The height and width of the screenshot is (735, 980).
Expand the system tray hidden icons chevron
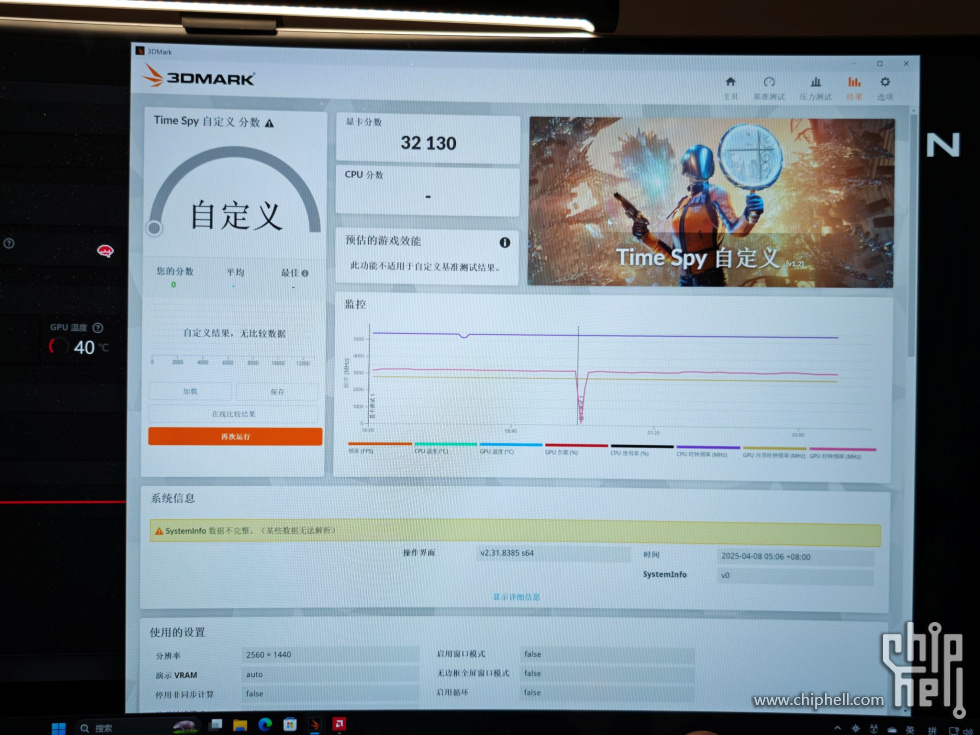[x=837, y=728]
